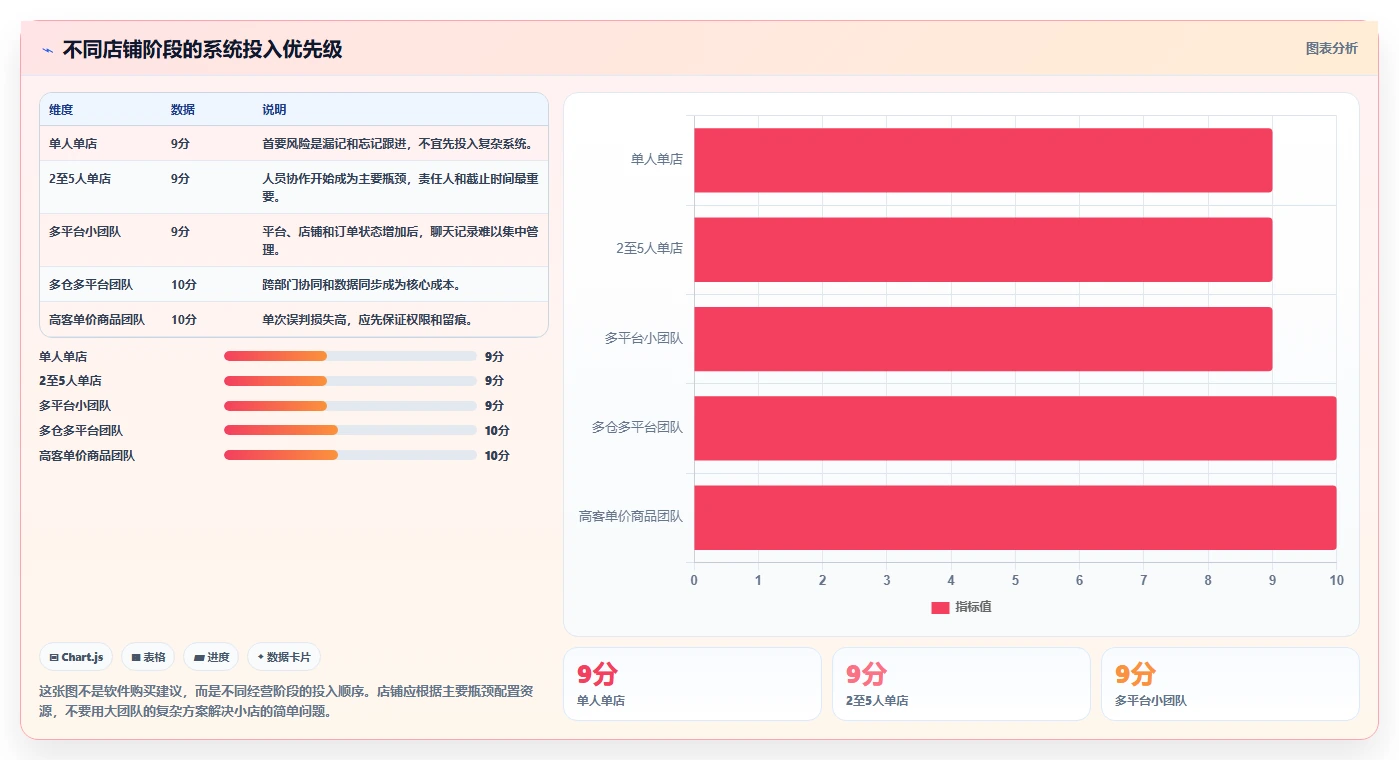Screen dimensions: 1399x760
Task: Click the 2至5人单店 bar in the chart
Action: 983,249
